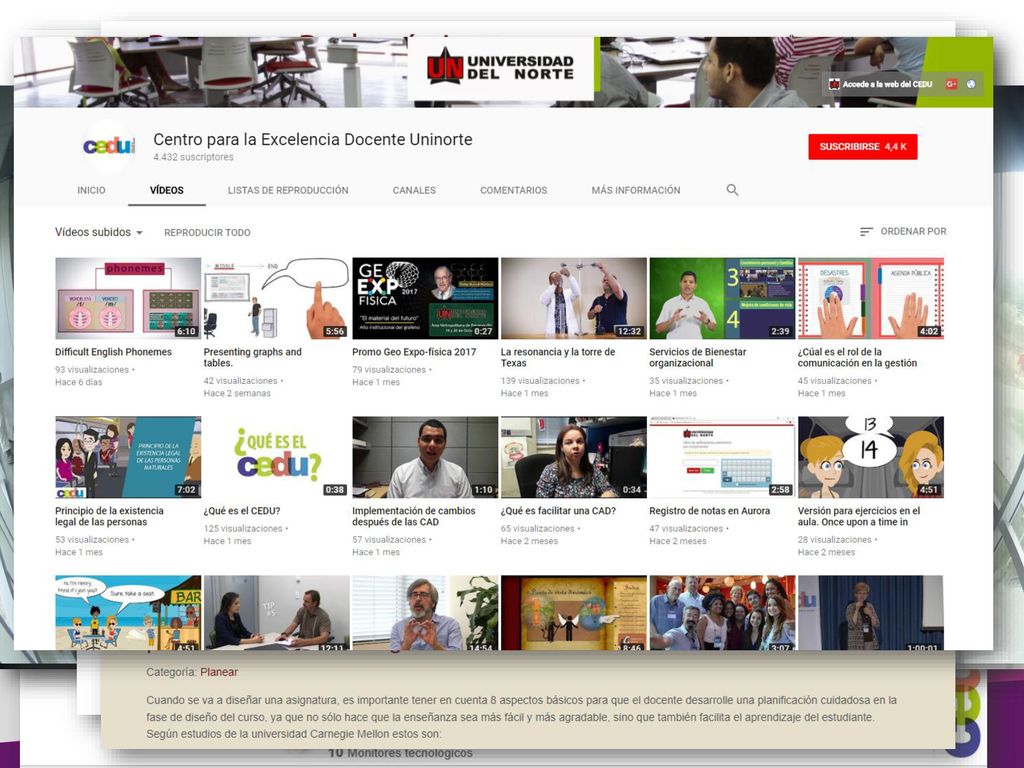This screenshot has height=768, width=1024.
Task: Play the two people at desk thumbnail 12:11
Action: [276, 613]
